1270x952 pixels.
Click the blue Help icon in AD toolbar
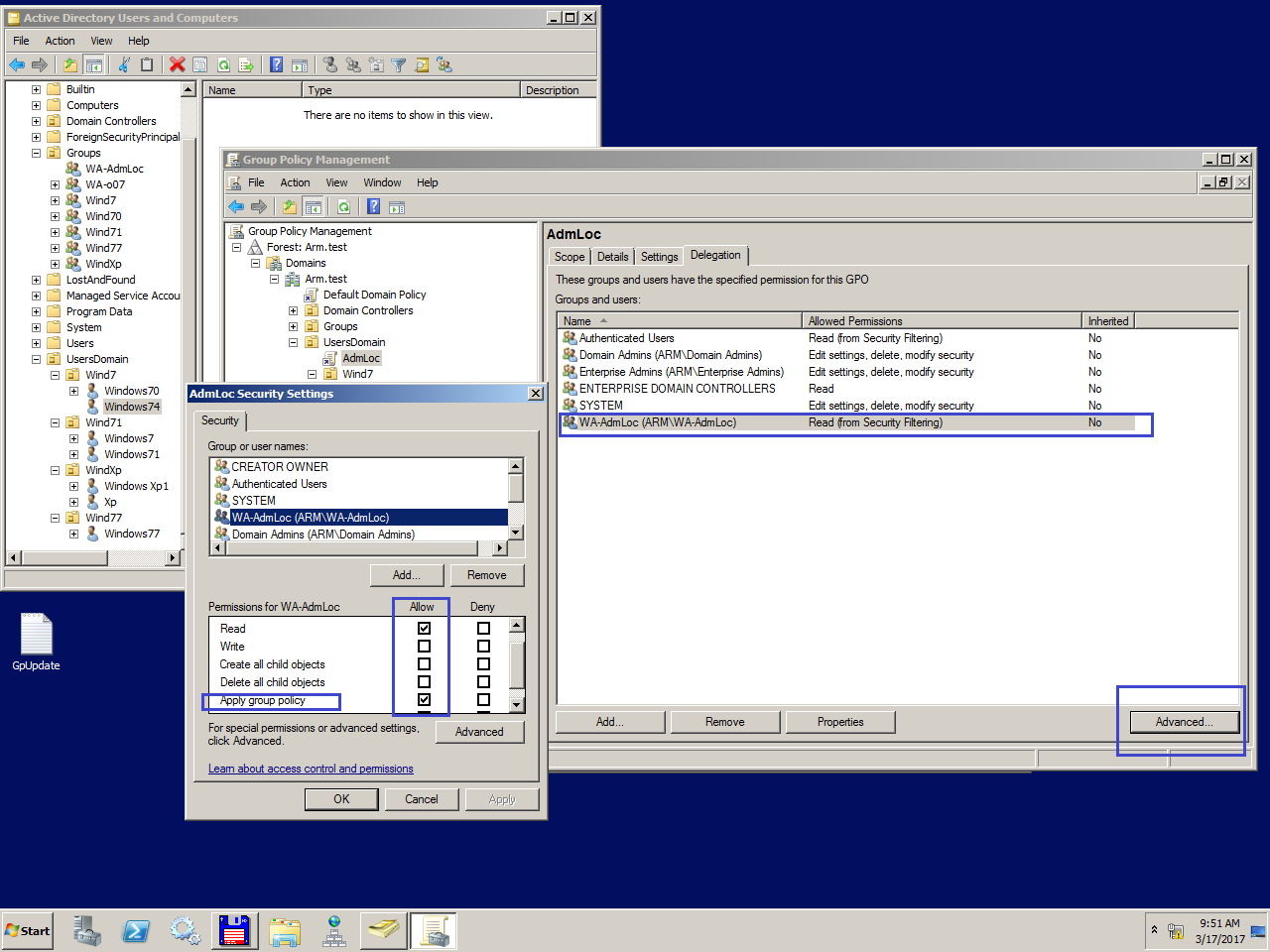[276, 64]
